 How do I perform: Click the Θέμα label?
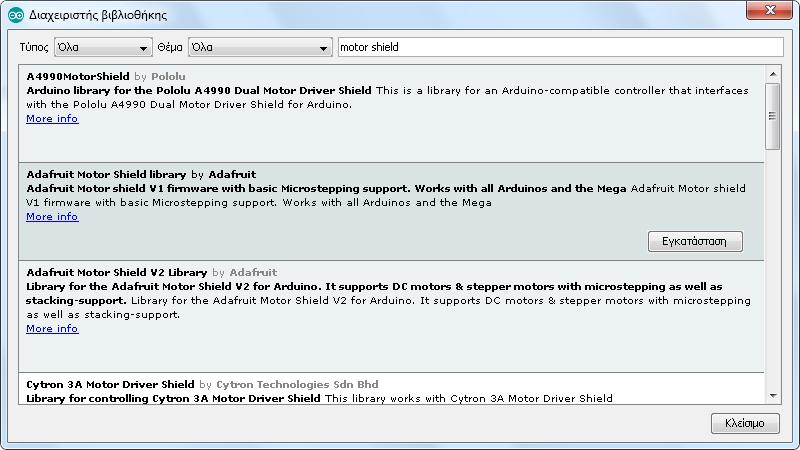coord(170,47)
